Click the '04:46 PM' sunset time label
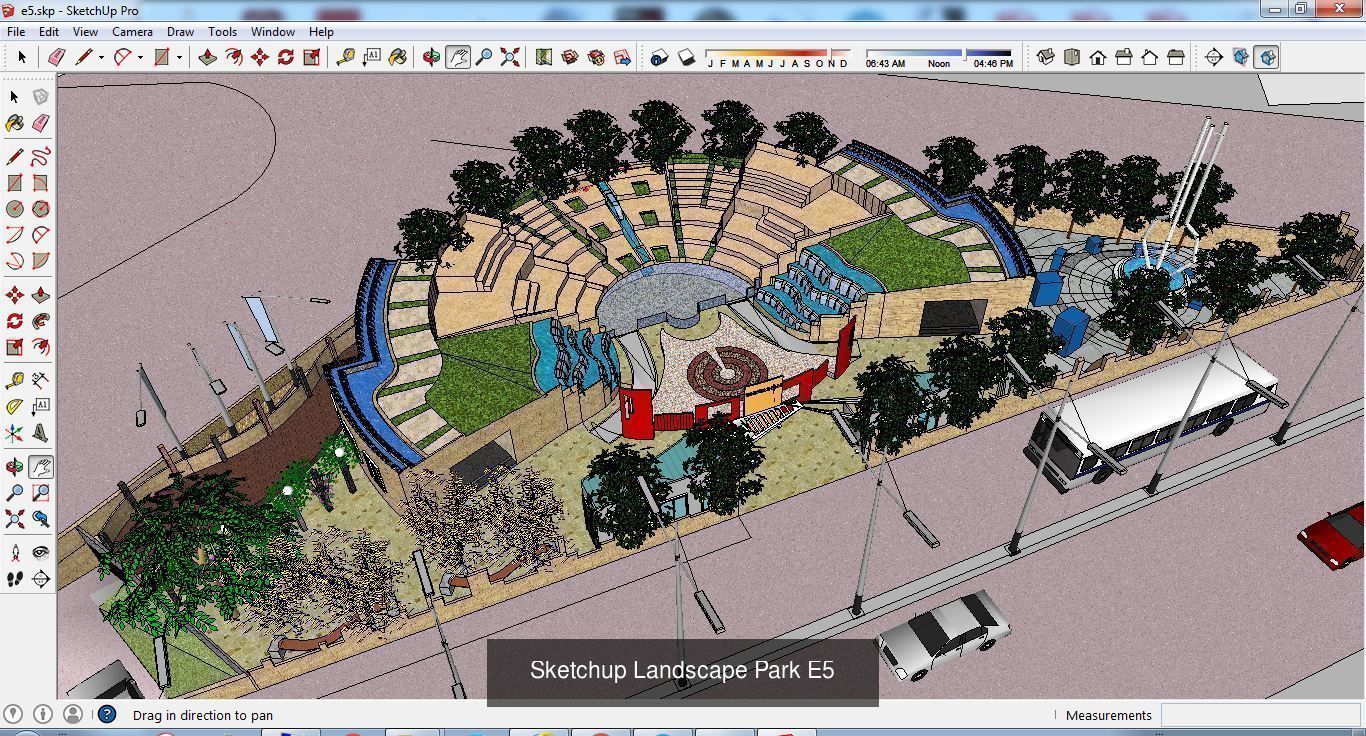This screenshot has width=1366, height=736. click(993, 63)
